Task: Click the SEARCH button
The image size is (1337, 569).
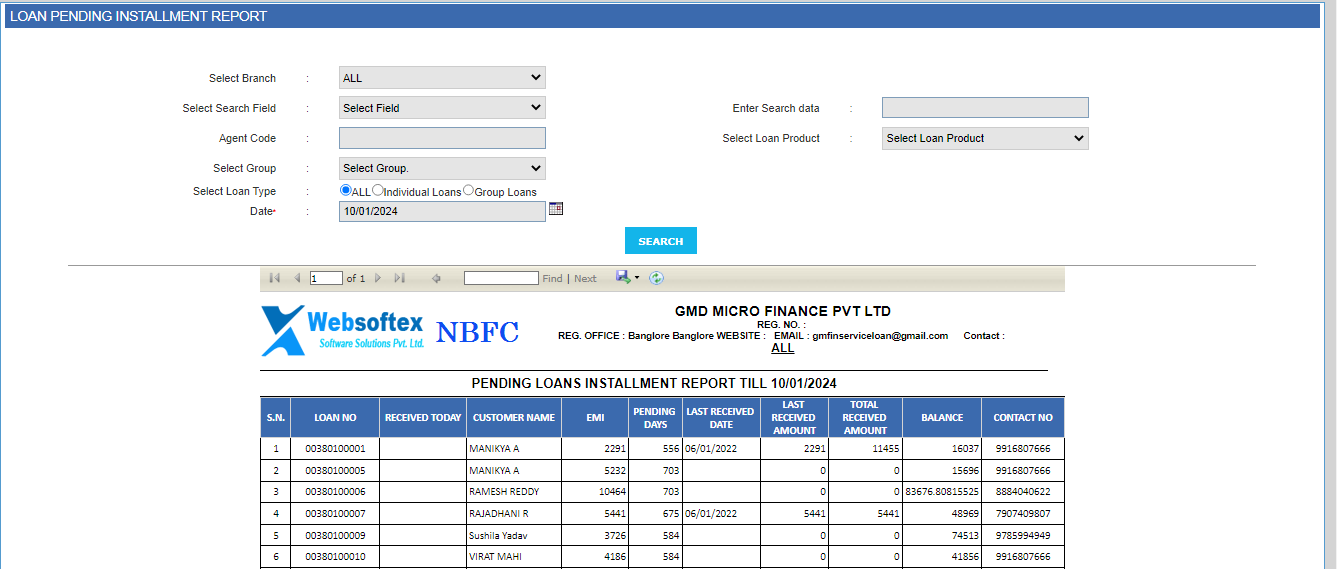Action: tap(661, 241)
